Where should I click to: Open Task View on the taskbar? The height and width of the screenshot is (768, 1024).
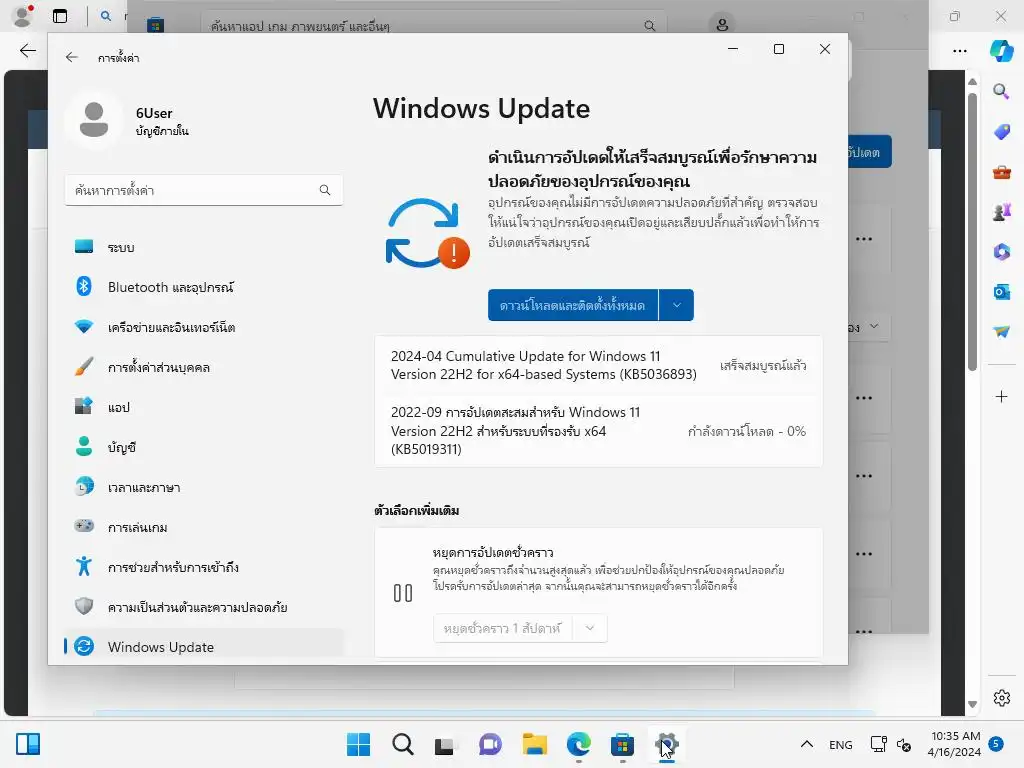click(x=445, y=744)
